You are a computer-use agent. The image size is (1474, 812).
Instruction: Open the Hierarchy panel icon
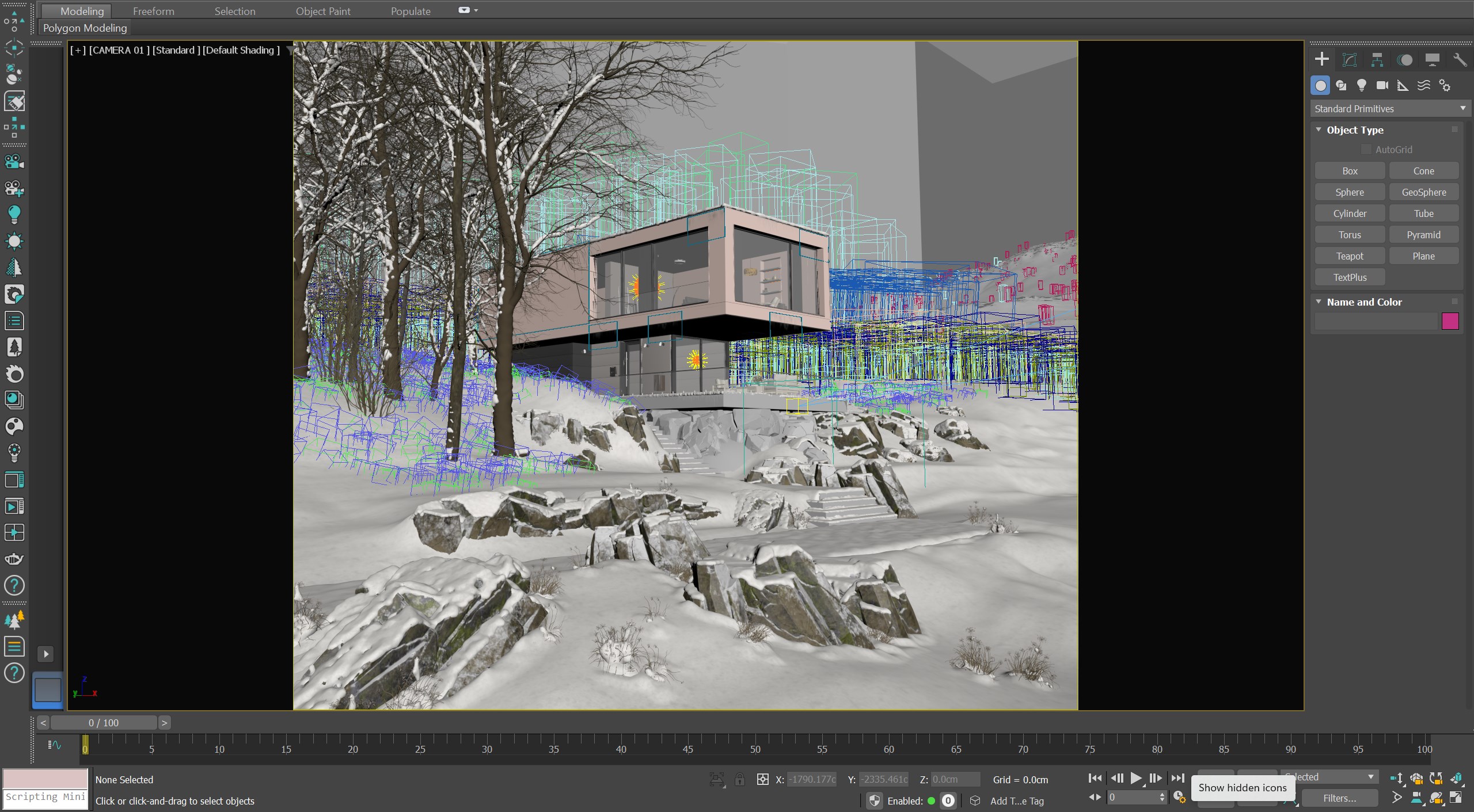click(1377, 60)
